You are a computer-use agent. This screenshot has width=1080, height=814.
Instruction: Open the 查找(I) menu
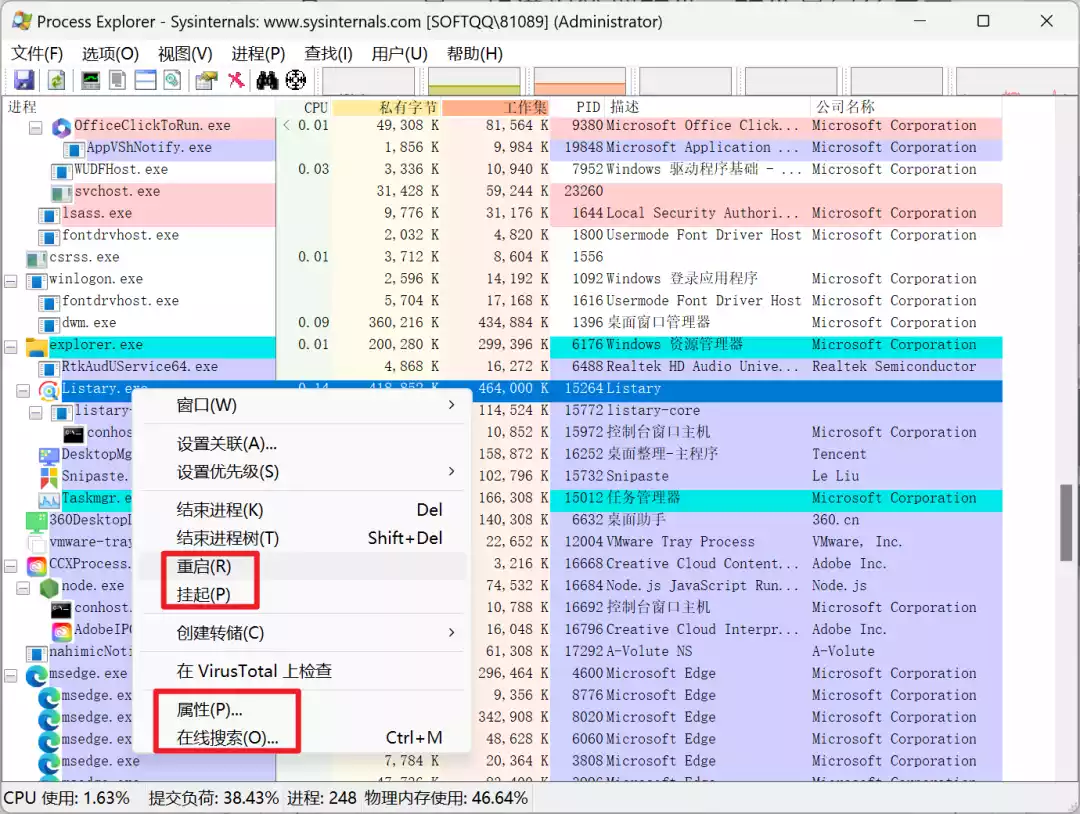click(x=328, y=54)
